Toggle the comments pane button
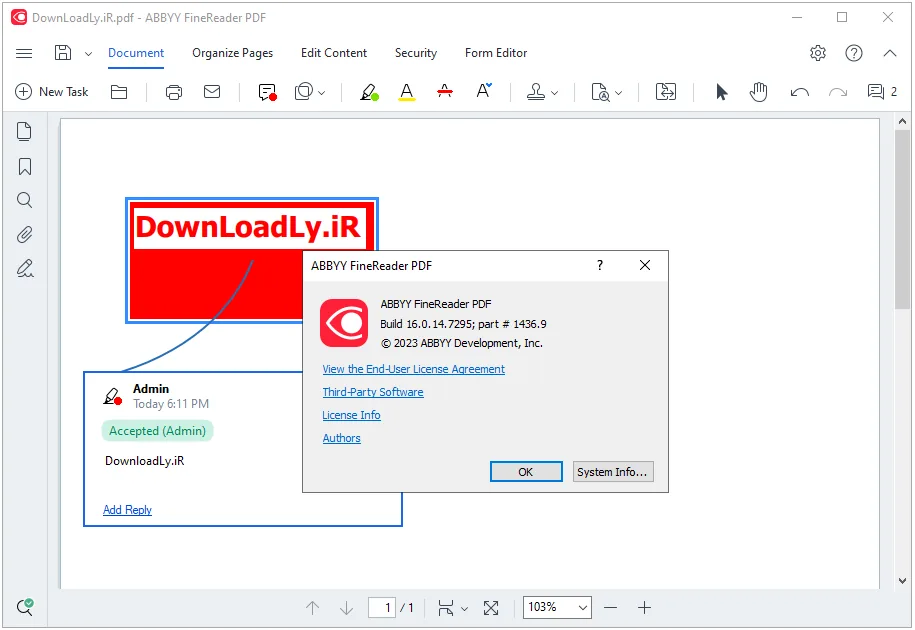The height and width of the screenshot is (630, 915). [882, 92]
